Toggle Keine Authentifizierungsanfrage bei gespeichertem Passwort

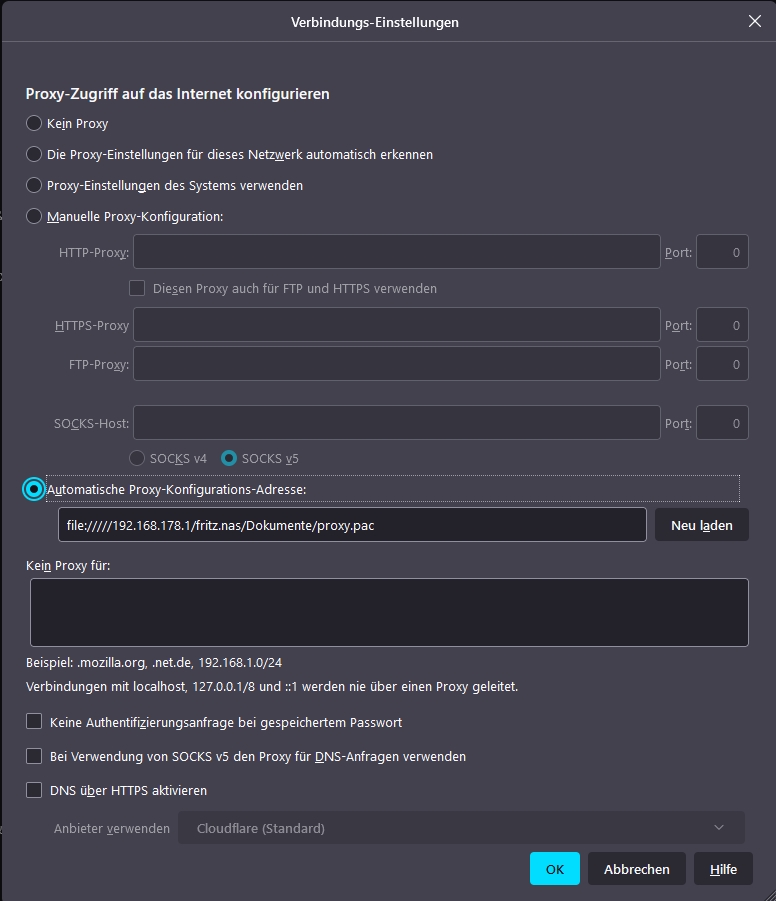34,721
